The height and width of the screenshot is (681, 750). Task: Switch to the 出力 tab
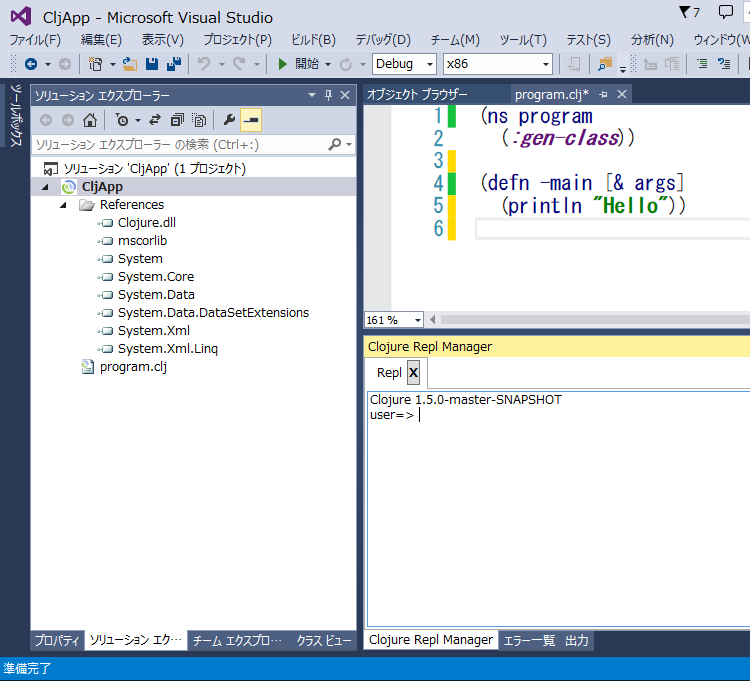(577, 640)
